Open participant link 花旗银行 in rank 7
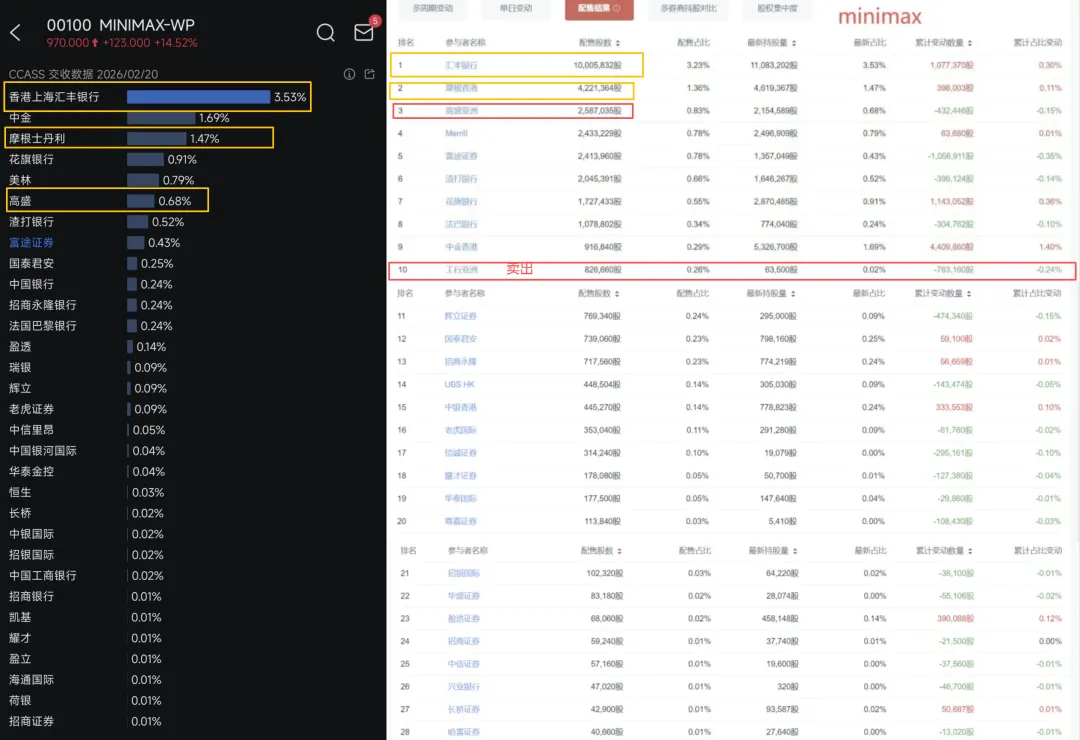Screen dimensions: 1080x740 pos(461,202)
